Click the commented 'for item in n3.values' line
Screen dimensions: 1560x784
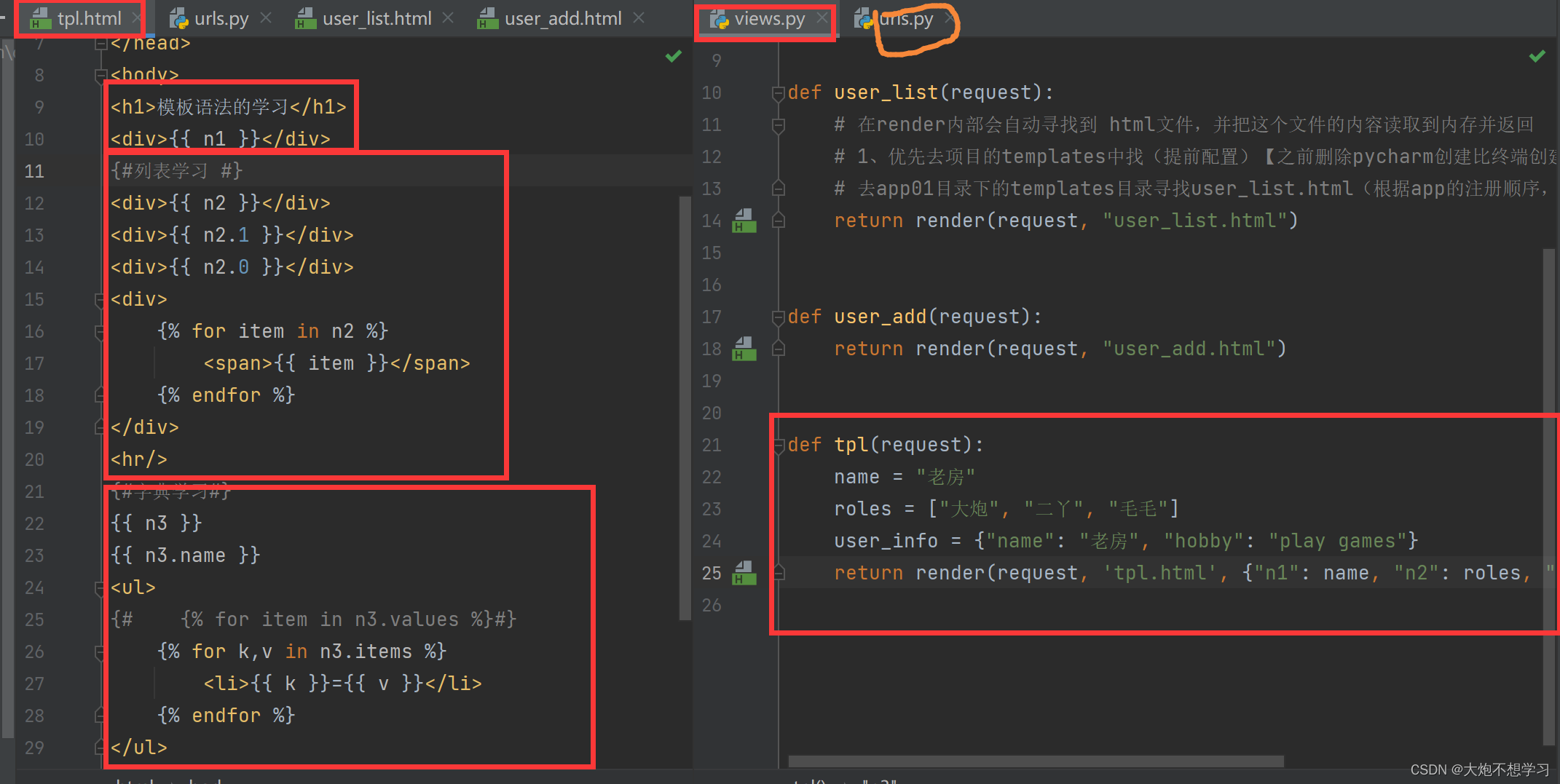pos(314,619)
